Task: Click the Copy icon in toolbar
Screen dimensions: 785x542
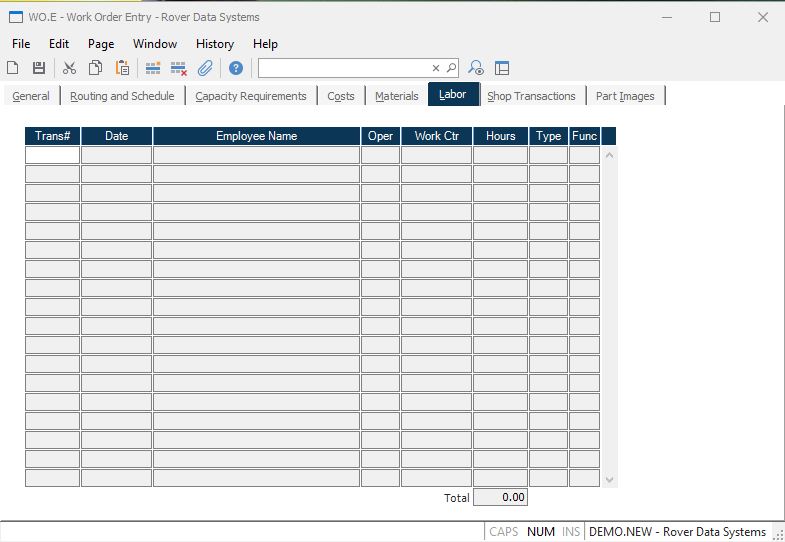Action: (x=96, y=68)
